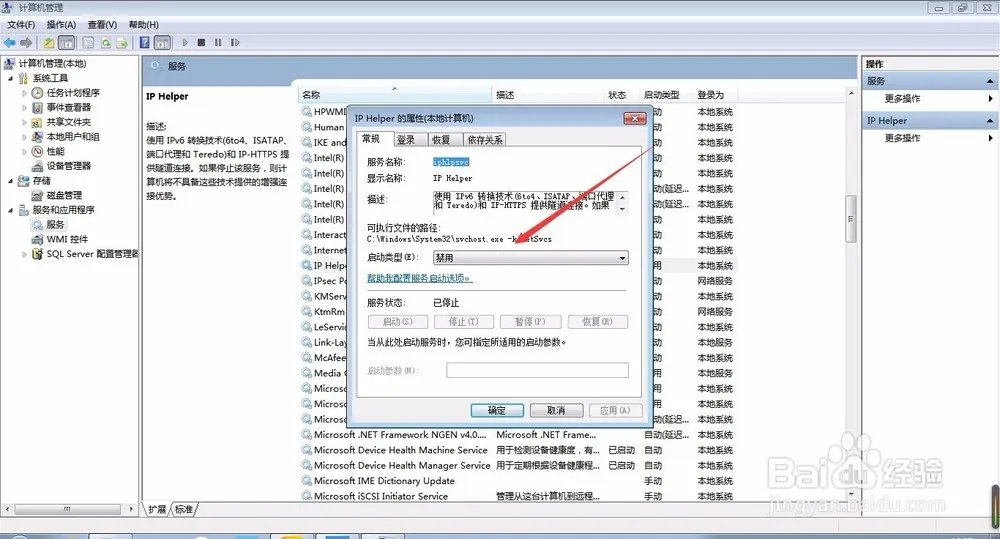The width and height of the screenshot is (1000, 539).
Task: Expand the 本地用户和组 tree node
Action: 24,137
